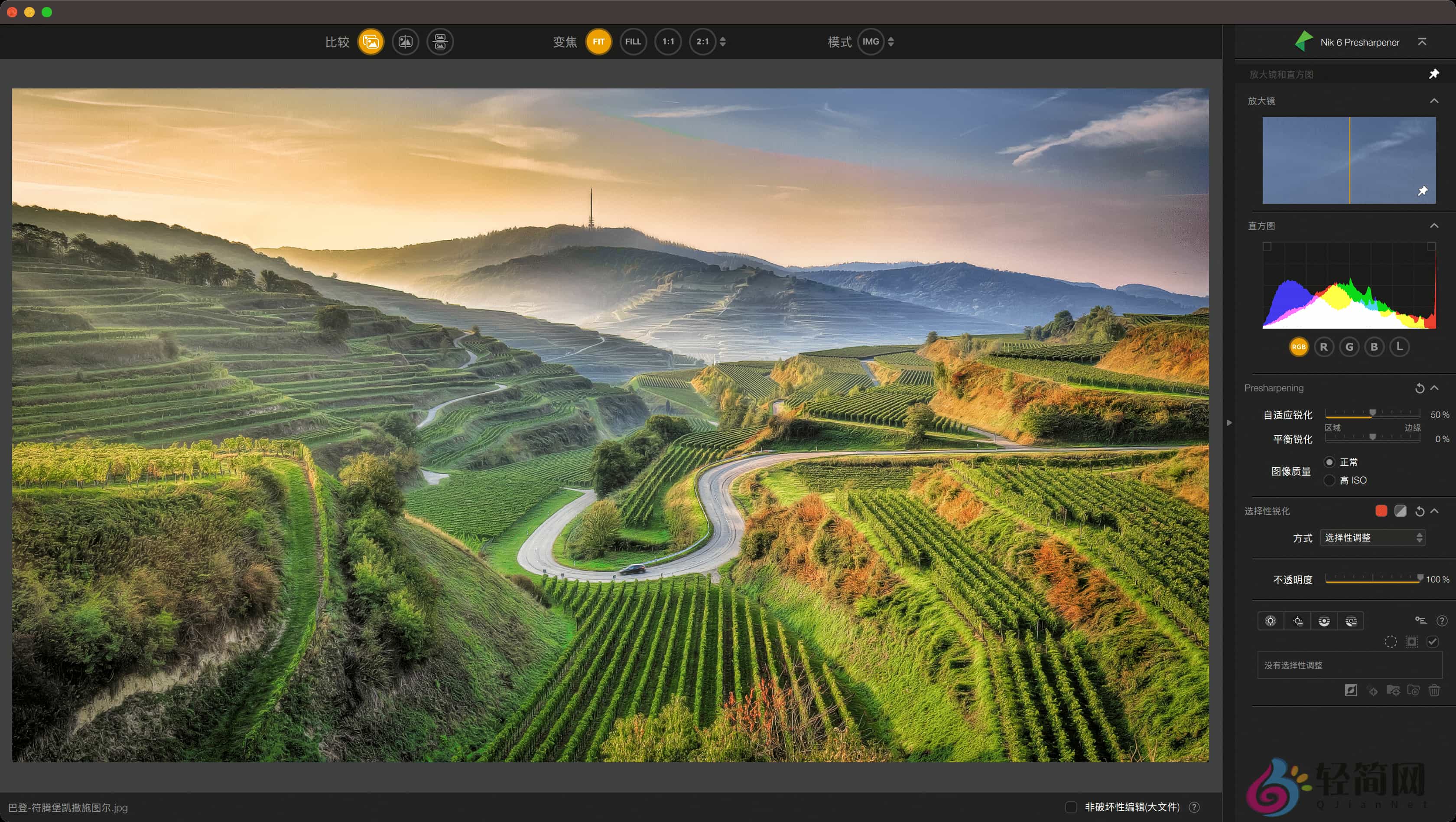
Task: Uncheck the apply checkmark in selective panel
Action: pos(1433,642)
